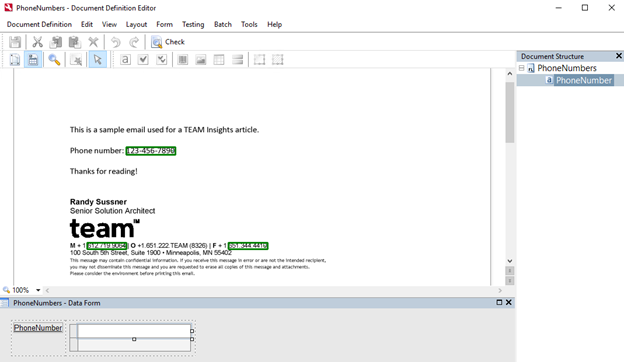Click the vertical scrollbar up arrow
This screenshot has width=624, height=362.
(x=510, y=74)
